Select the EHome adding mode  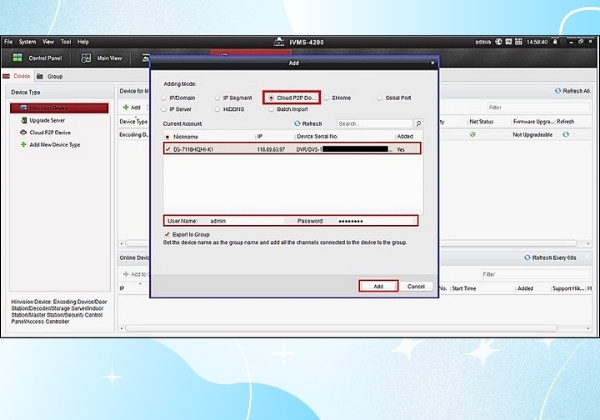(326, 98)
